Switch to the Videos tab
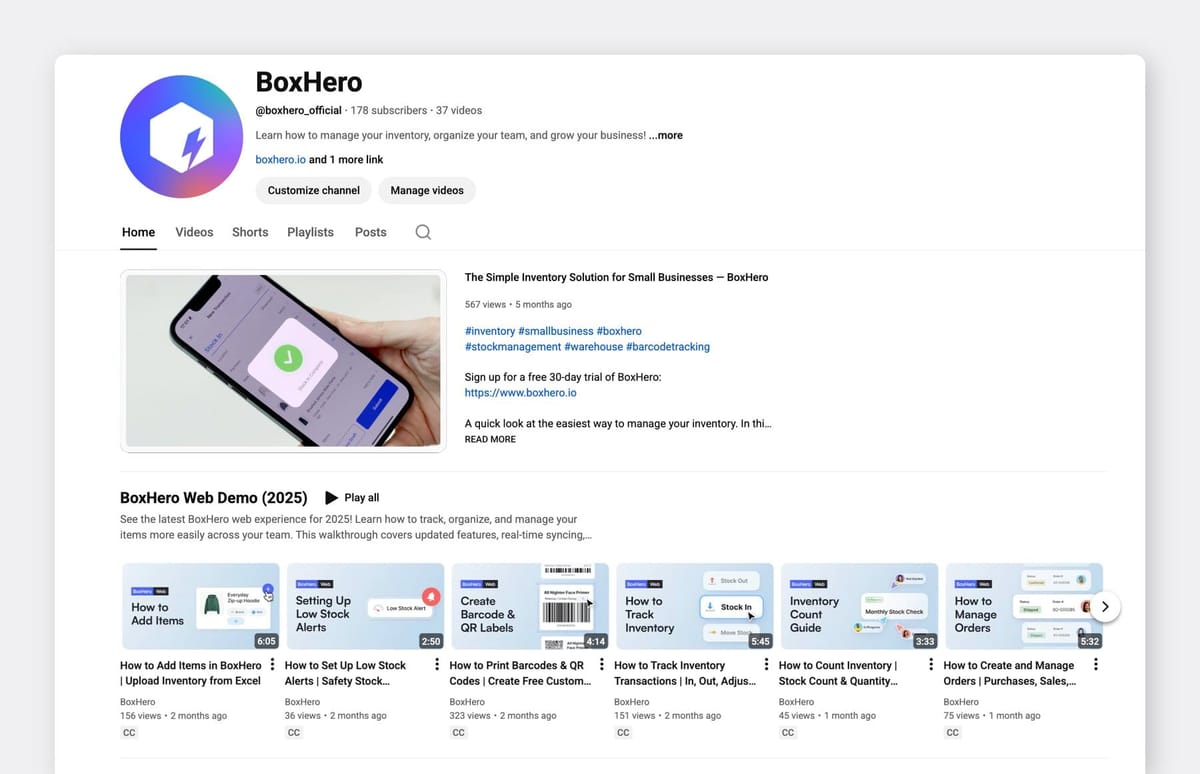This screenshot has height=774, width=1200. [194, 232]
